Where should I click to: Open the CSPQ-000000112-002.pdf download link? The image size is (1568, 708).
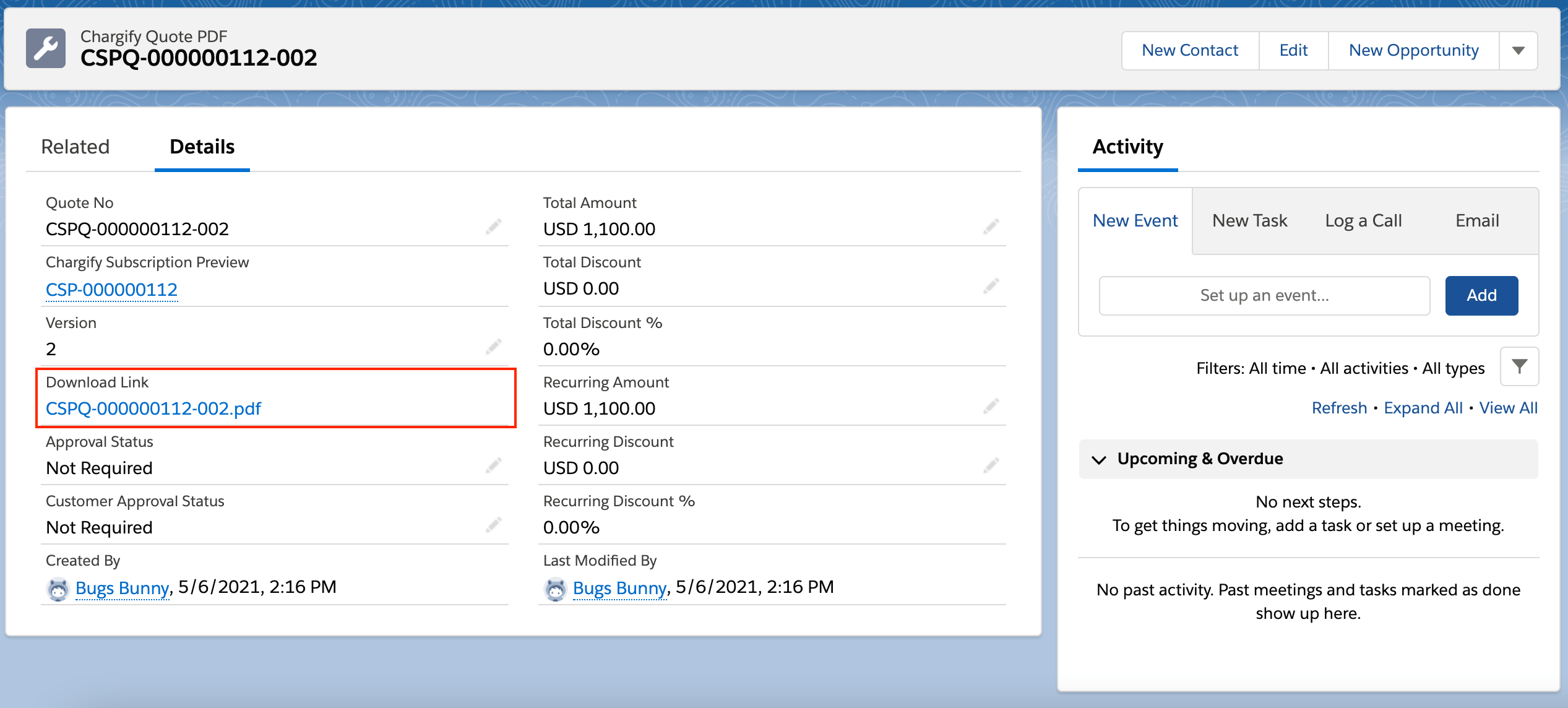153,408
